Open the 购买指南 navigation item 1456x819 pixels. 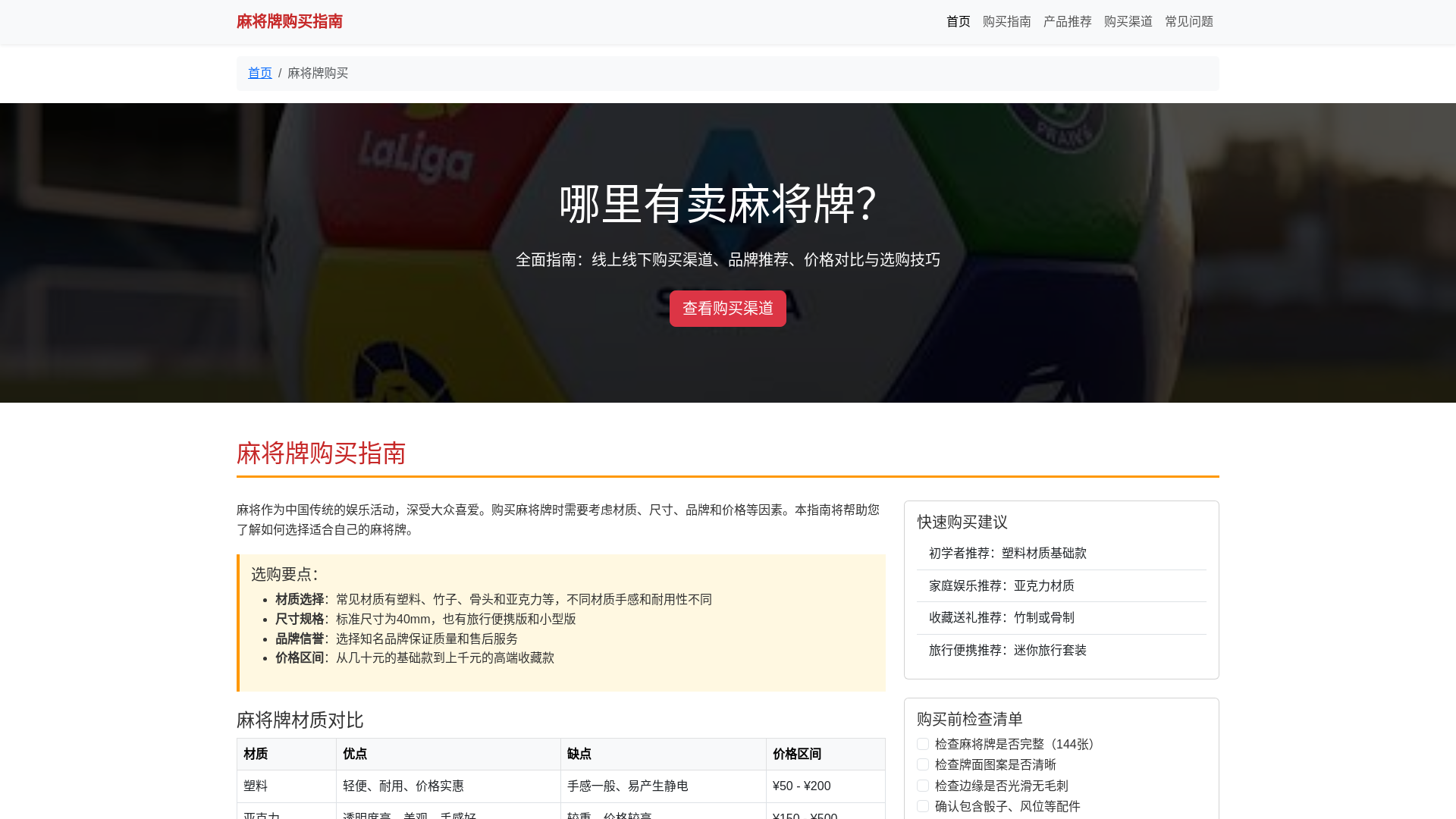pyautogui.click(x=1006, y=21)
